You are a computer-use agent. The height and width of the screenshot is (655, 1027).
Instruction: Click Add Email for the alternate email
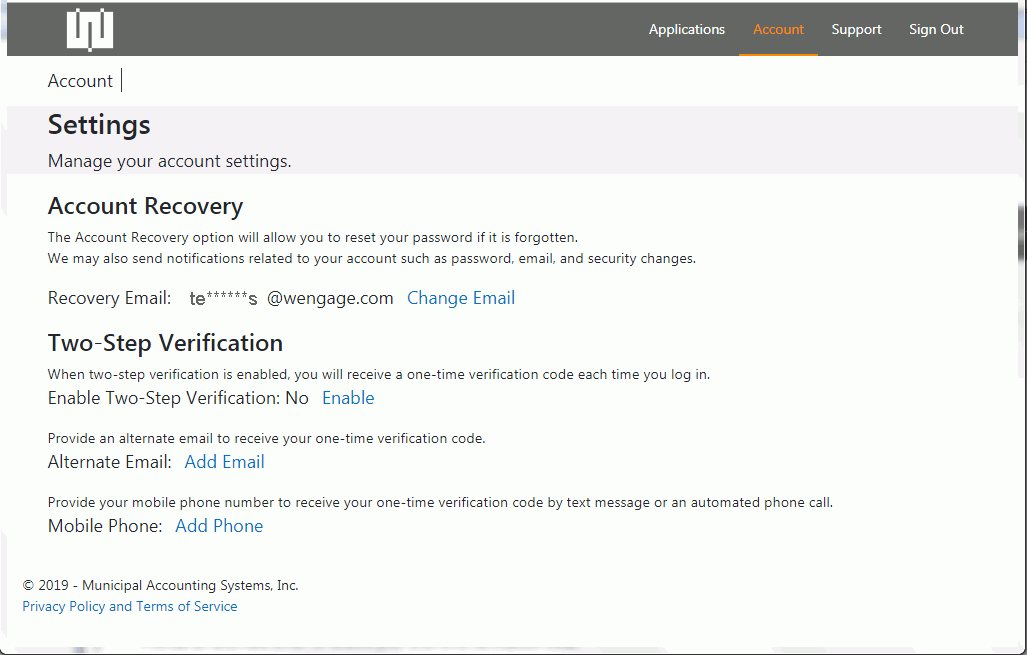[224, 462]
